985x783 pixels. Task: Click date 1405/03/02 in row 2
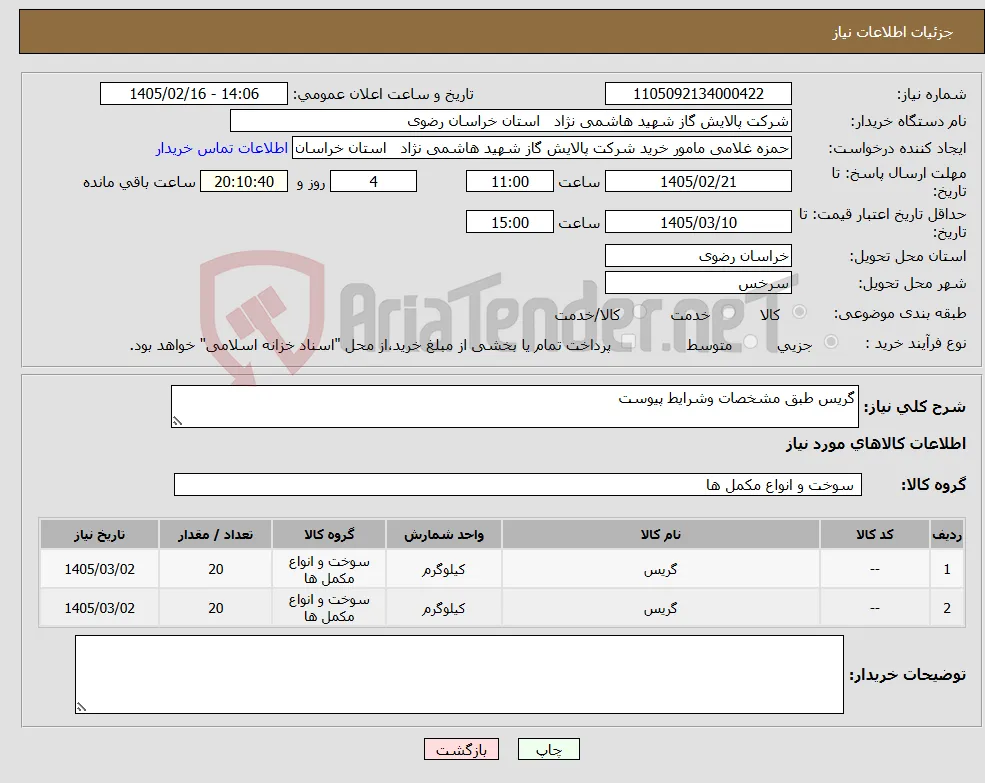99,608
